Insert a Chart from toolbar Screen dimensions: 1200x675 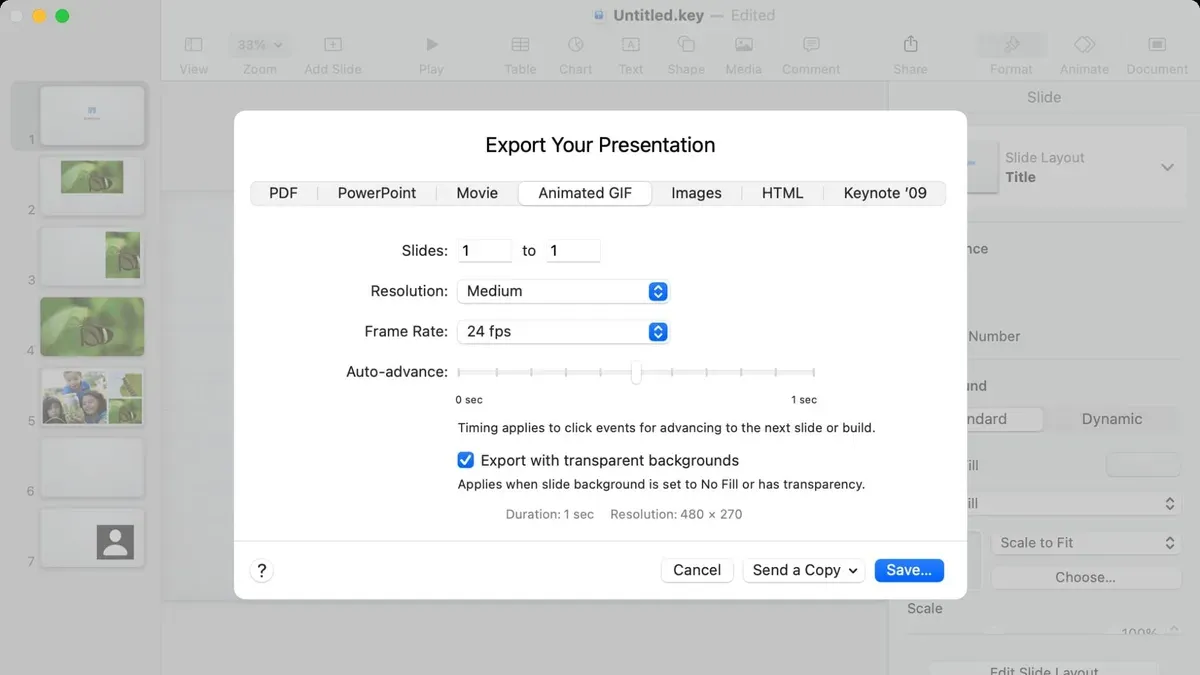pos(576,45)
